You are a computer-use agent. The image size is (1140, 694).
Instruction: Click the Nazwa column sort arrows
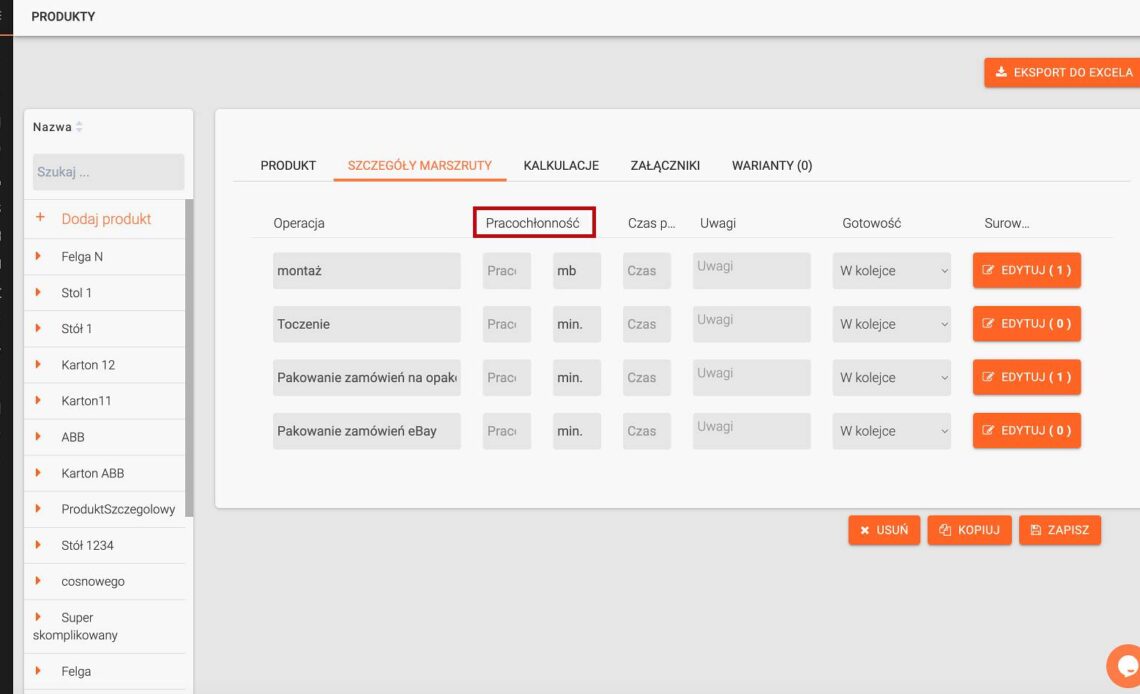pos(79,127)
